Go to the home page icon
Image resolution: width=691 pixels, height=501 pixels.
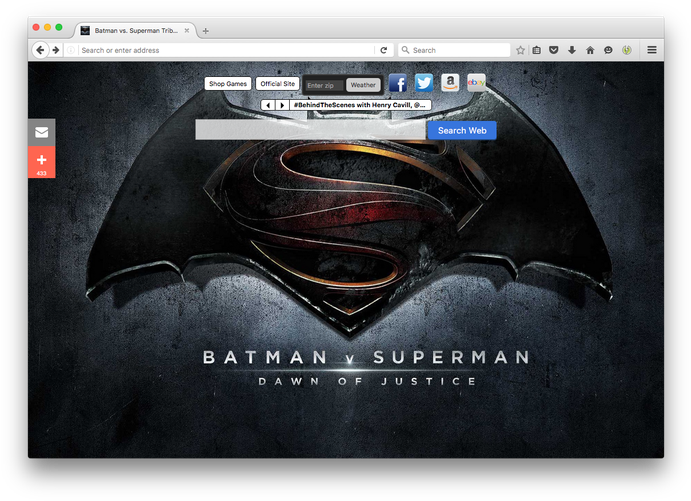pos(590,50)
